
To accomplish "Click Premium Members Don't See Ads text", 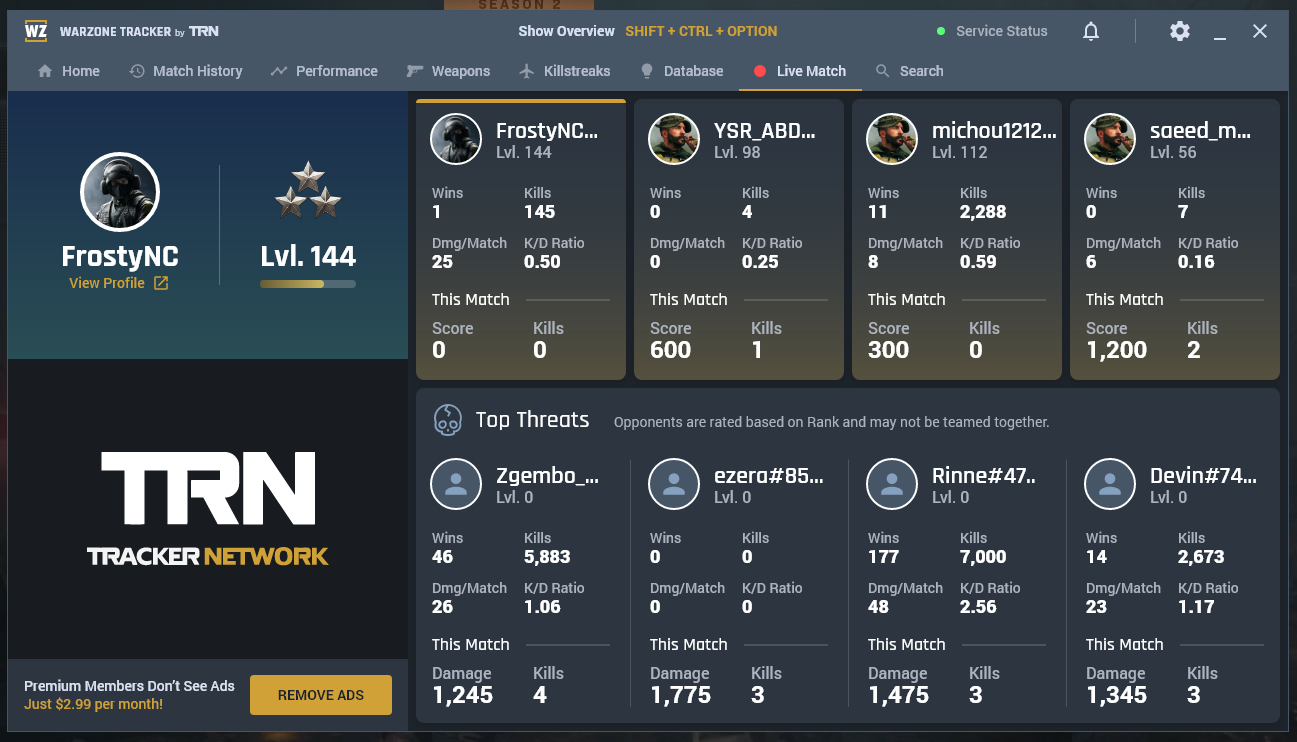I will [129, 686].
